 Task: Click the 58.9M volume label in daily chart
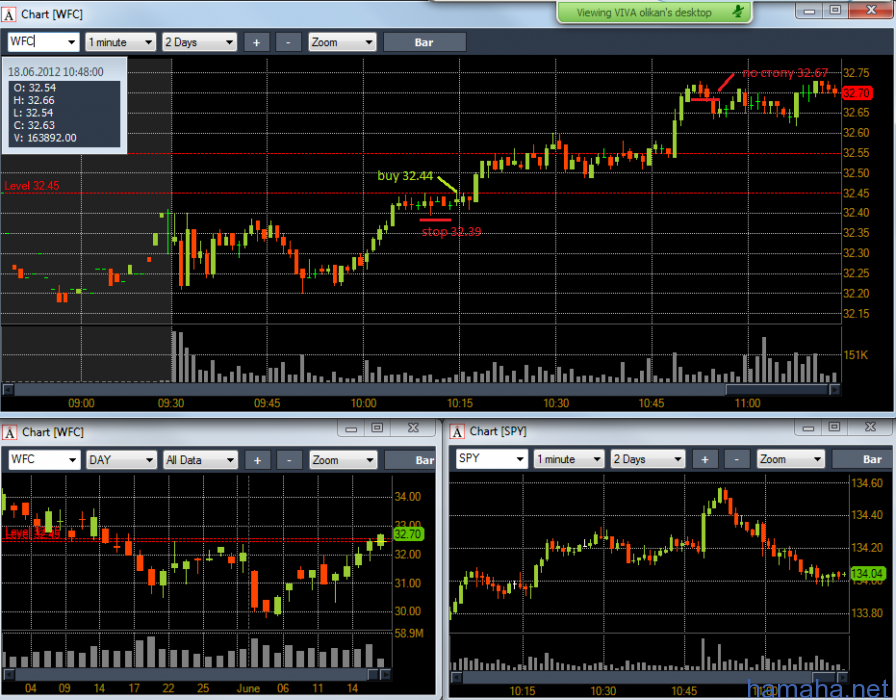click(409, 633)
